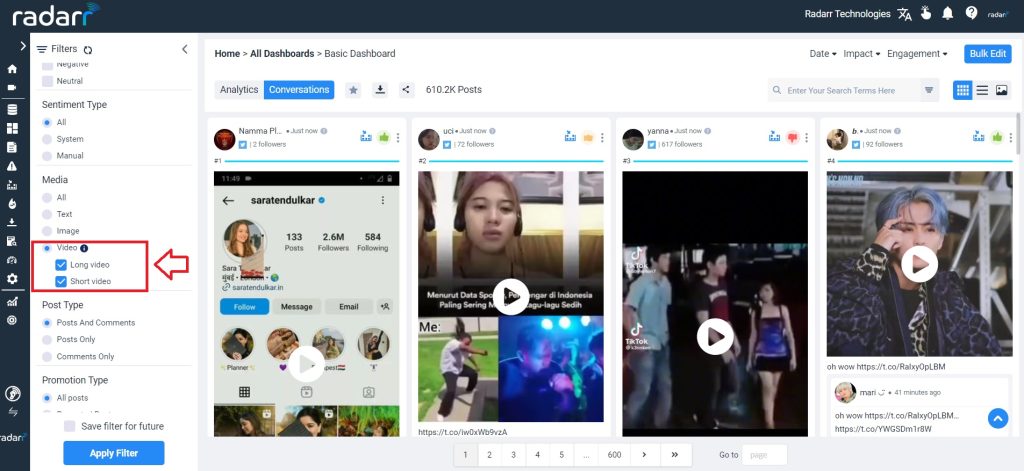The width and height of the screenshot is (1024, 471).
Task: Select Sentiment Type All radio
Action: (47, 122)
